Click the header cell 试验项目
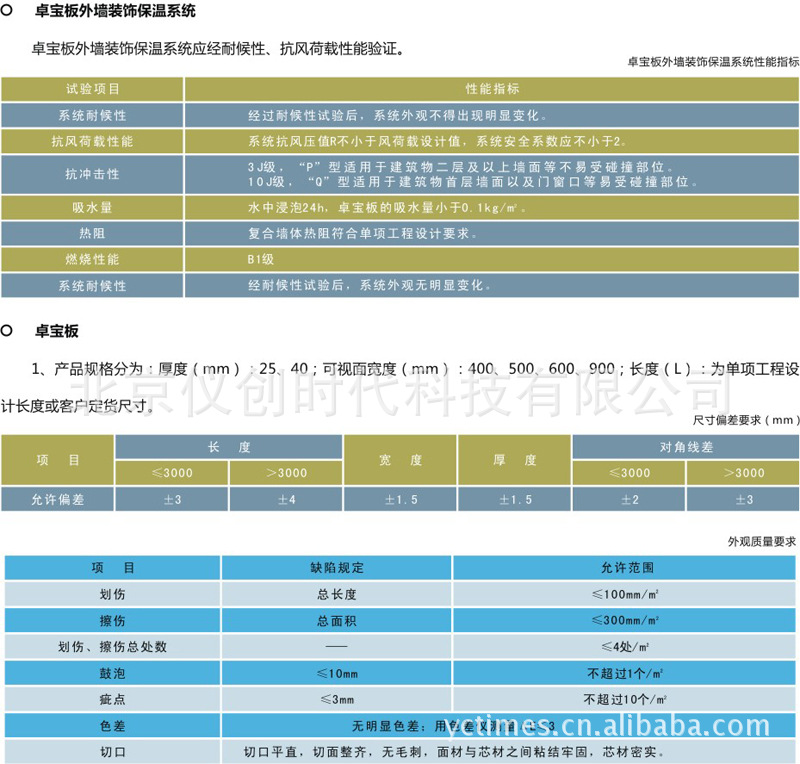The height and width of the screenshot is (764, 800). click(x=92, y=89)
